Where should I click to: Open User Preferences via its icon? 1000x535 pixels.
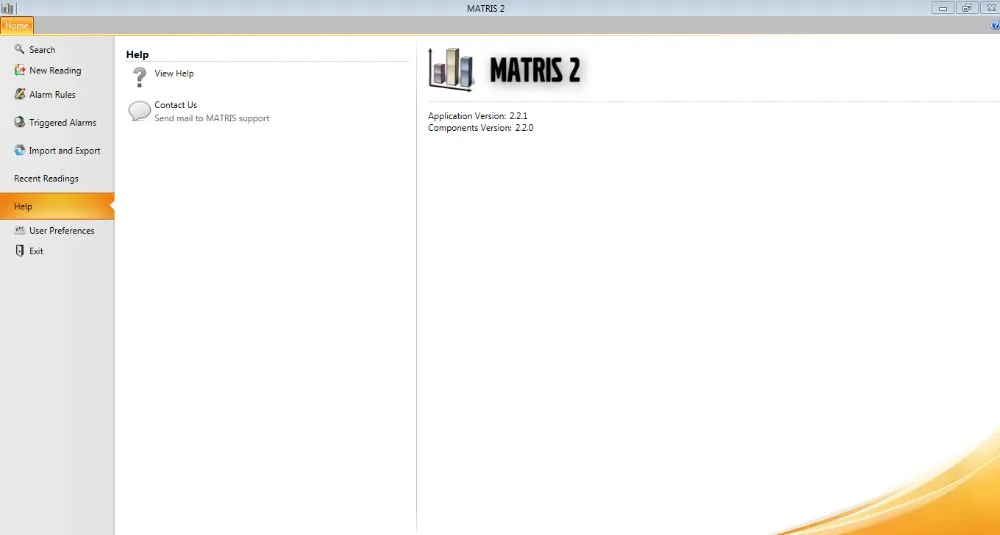point(20,230)
